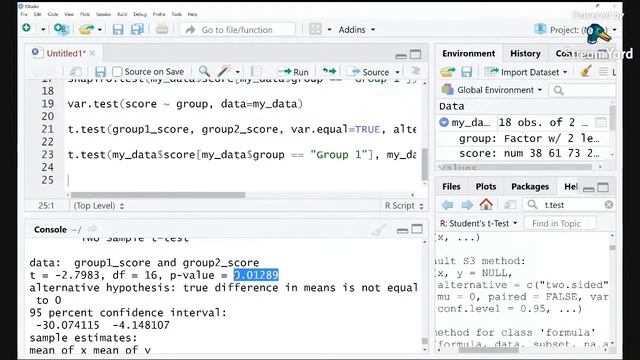
Task: Expand the code tools wand dropdown arrow
Action: (x=238, y=72)
